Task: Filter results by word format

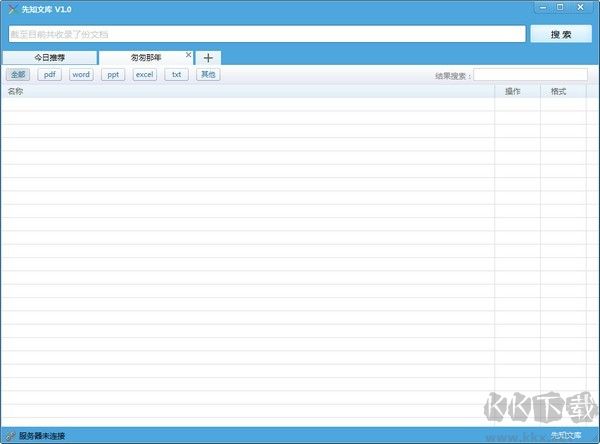Action: click(81, 74)
